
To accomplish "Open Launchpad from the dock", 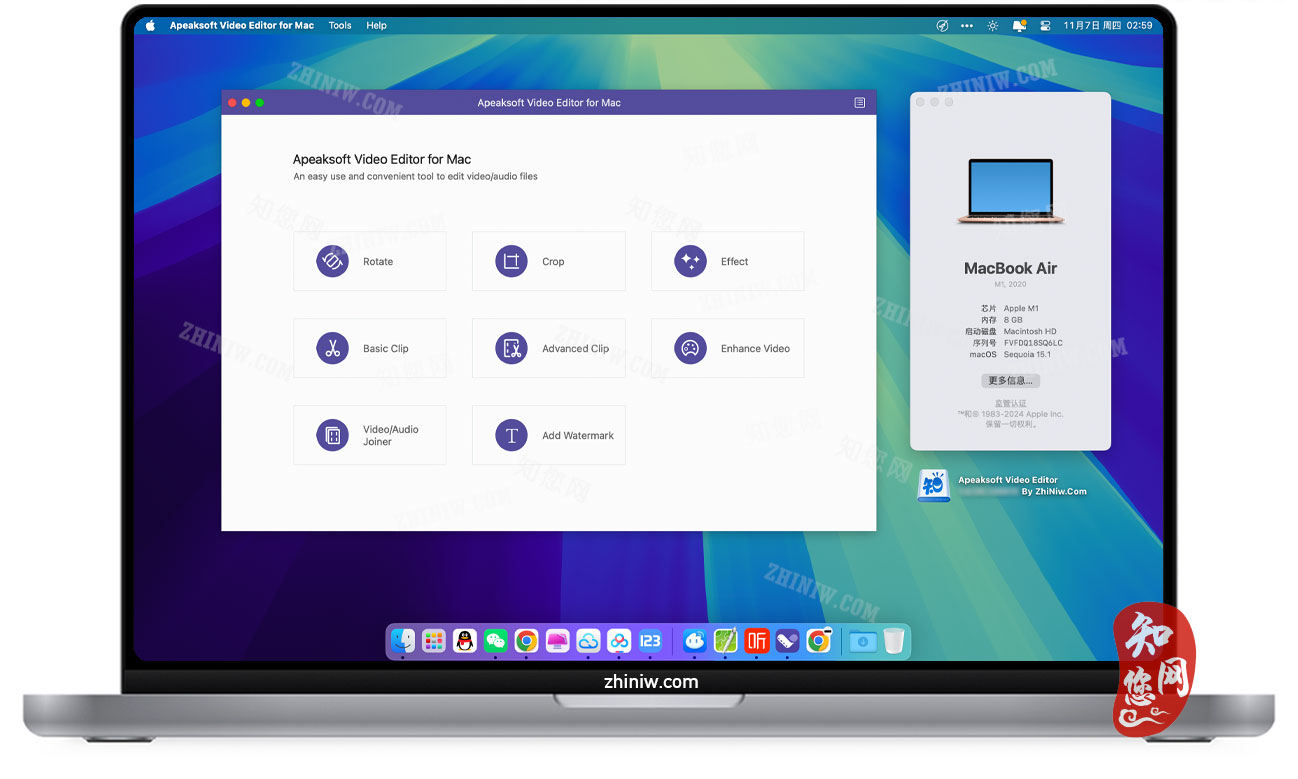I will (434, 641).
